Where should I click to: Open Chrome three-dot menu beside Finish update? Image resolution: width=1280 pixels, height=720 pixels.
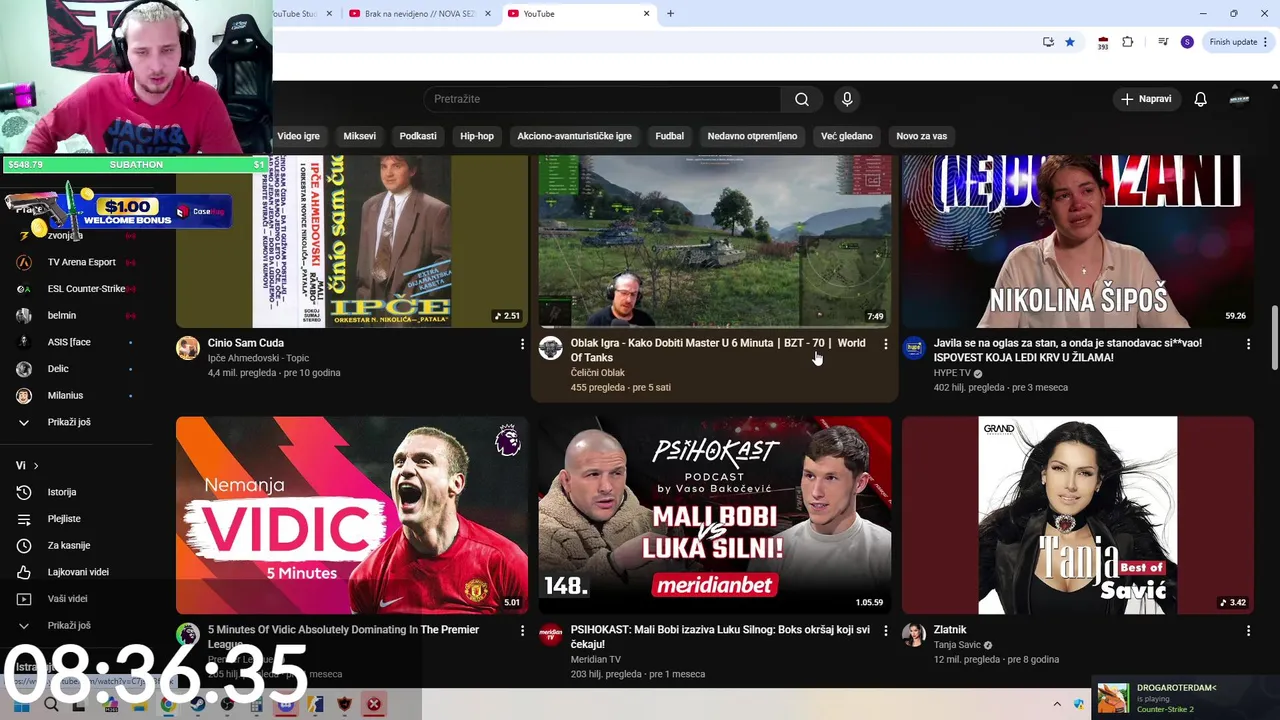point(1266,42)
